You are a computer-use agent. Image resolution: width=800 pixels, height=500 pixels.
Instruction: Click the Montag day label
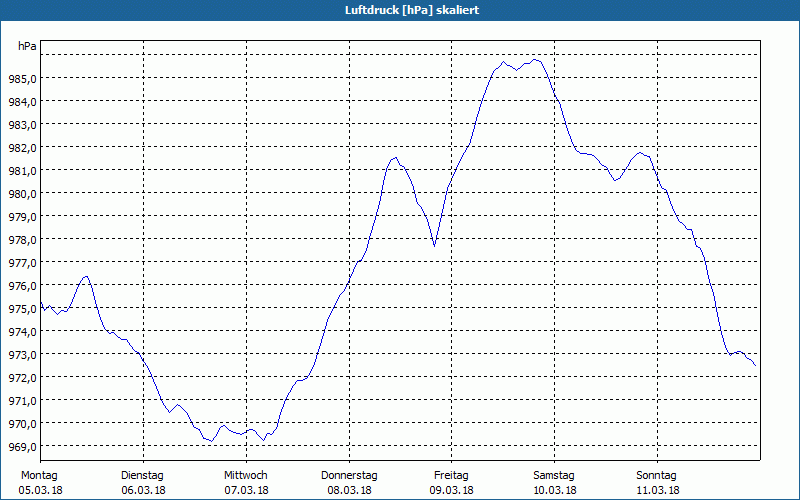(x=39, y=475)
